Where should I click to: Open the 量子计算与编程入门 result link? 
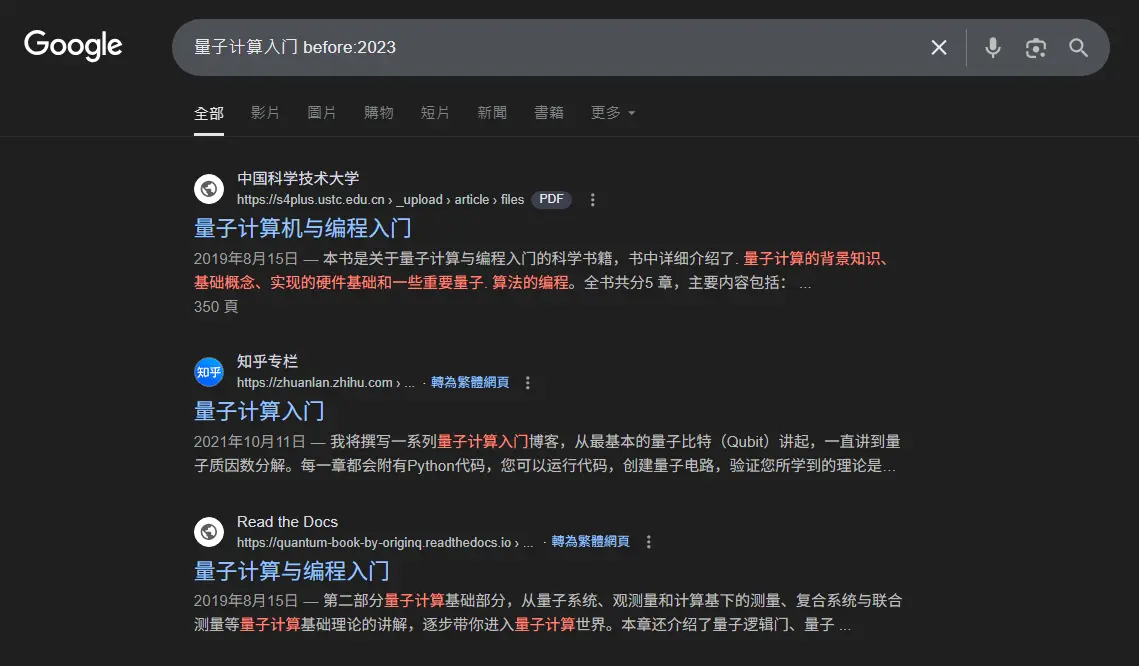point(291,571)
